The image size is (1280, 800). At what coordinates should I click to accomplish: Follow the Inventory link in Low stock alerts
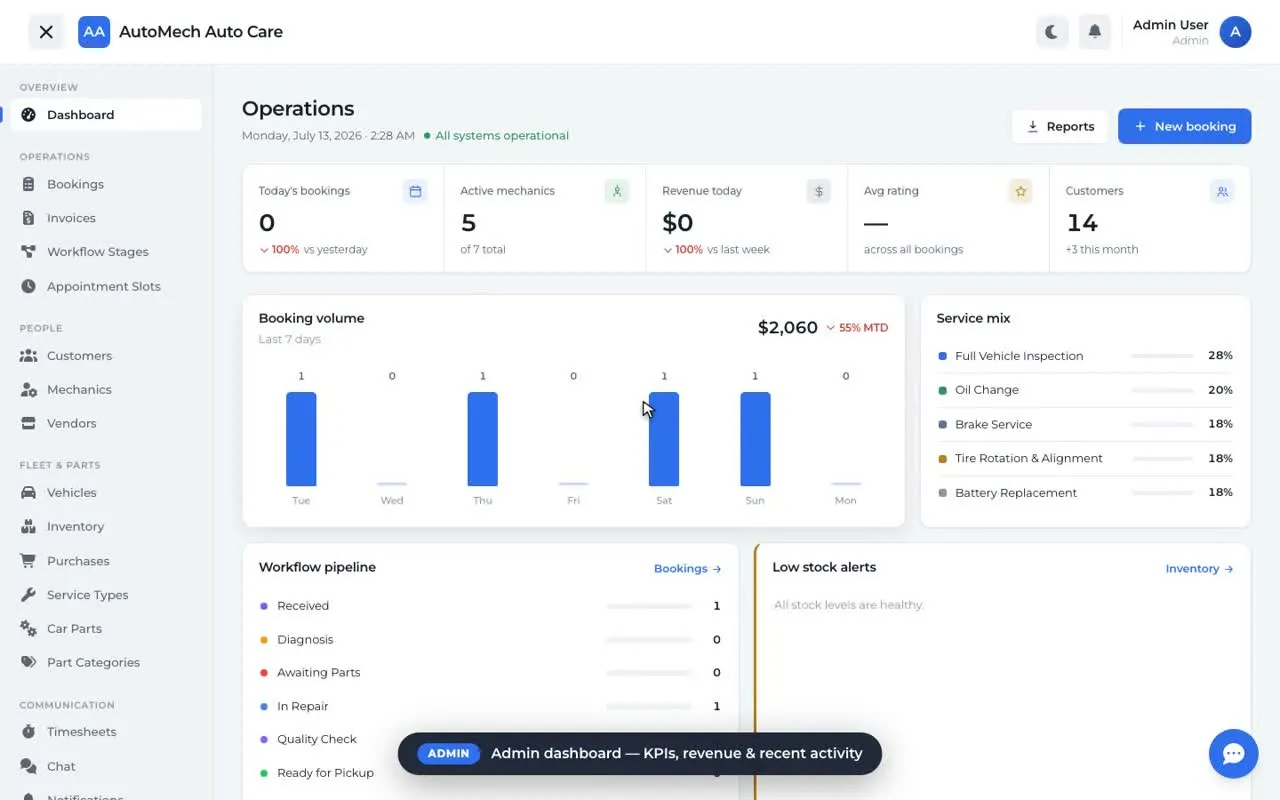coord(1200,569)
